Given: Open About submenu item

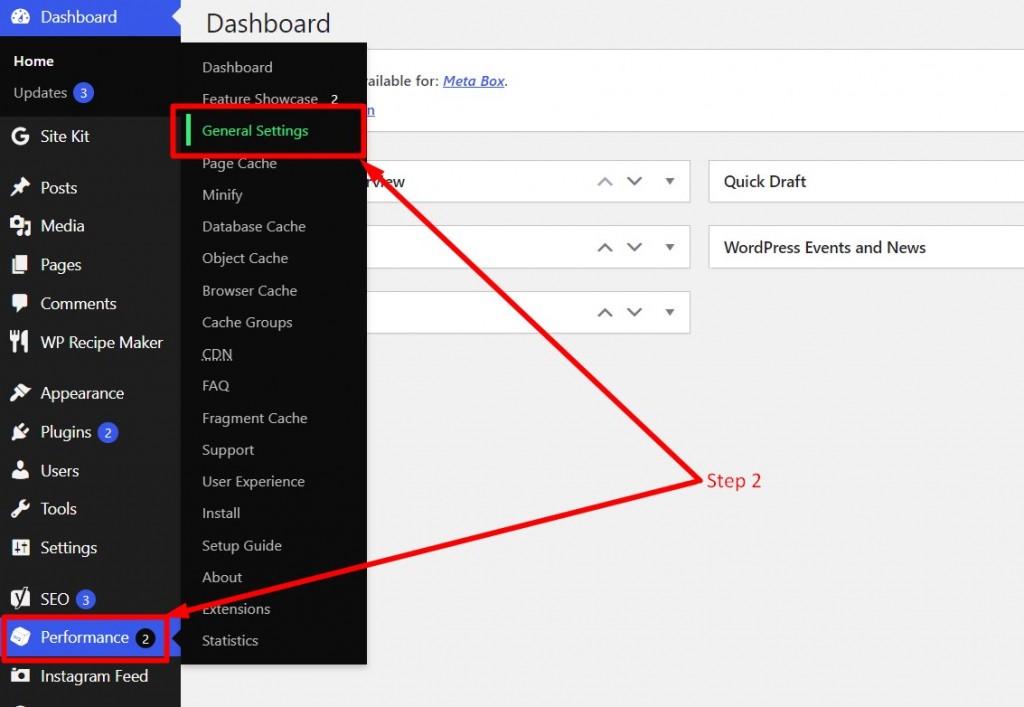Looking at the screenshot, I should (x=222, y=577).
